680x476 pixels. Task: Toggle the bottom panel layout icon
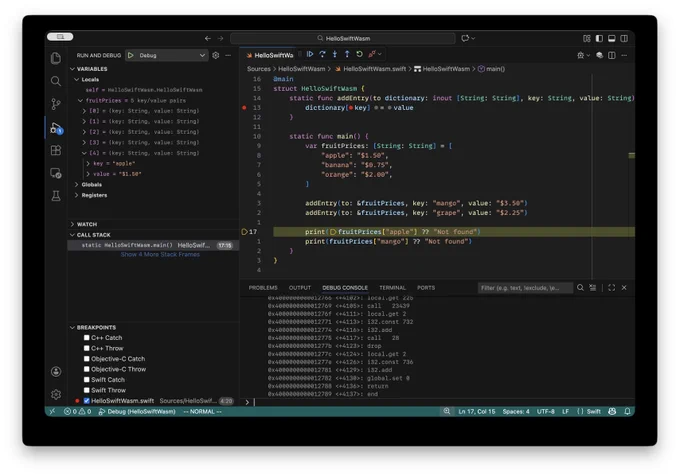(x=611, y=39)
